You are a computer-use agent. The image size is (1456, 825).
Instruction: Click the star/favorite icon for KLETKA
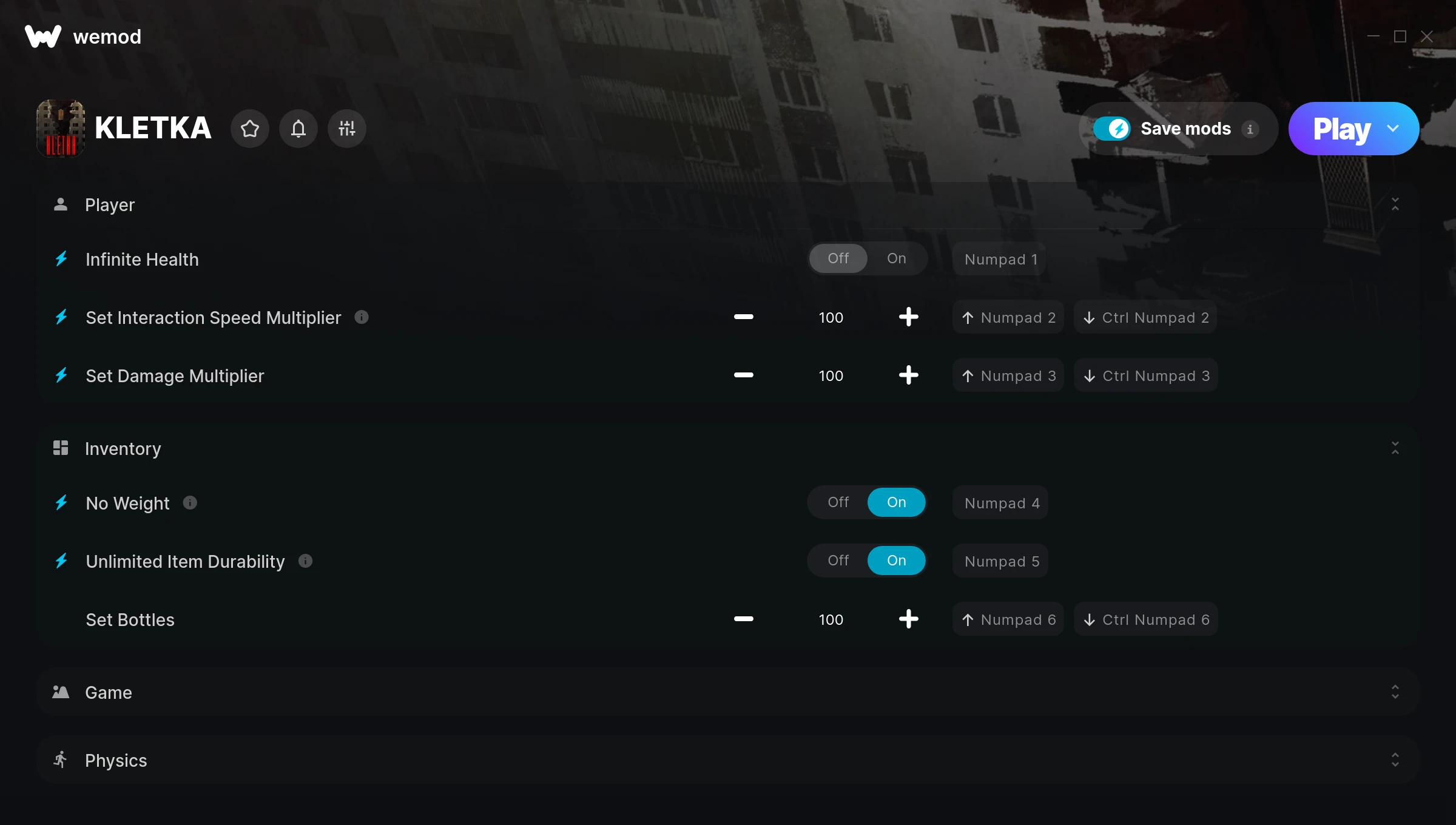(250, 128)
